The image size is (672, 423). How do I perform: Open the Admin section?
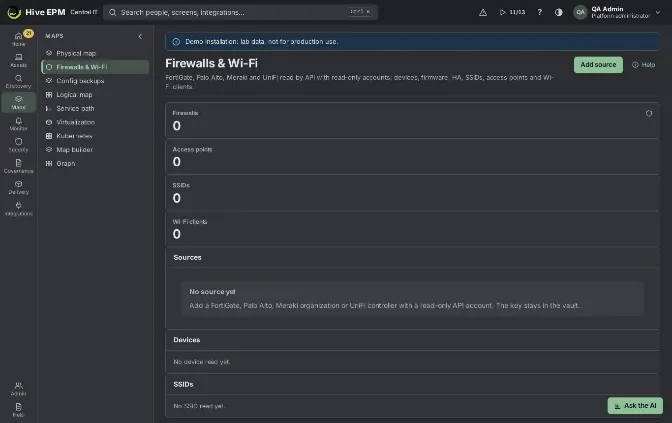pos(18,389)
